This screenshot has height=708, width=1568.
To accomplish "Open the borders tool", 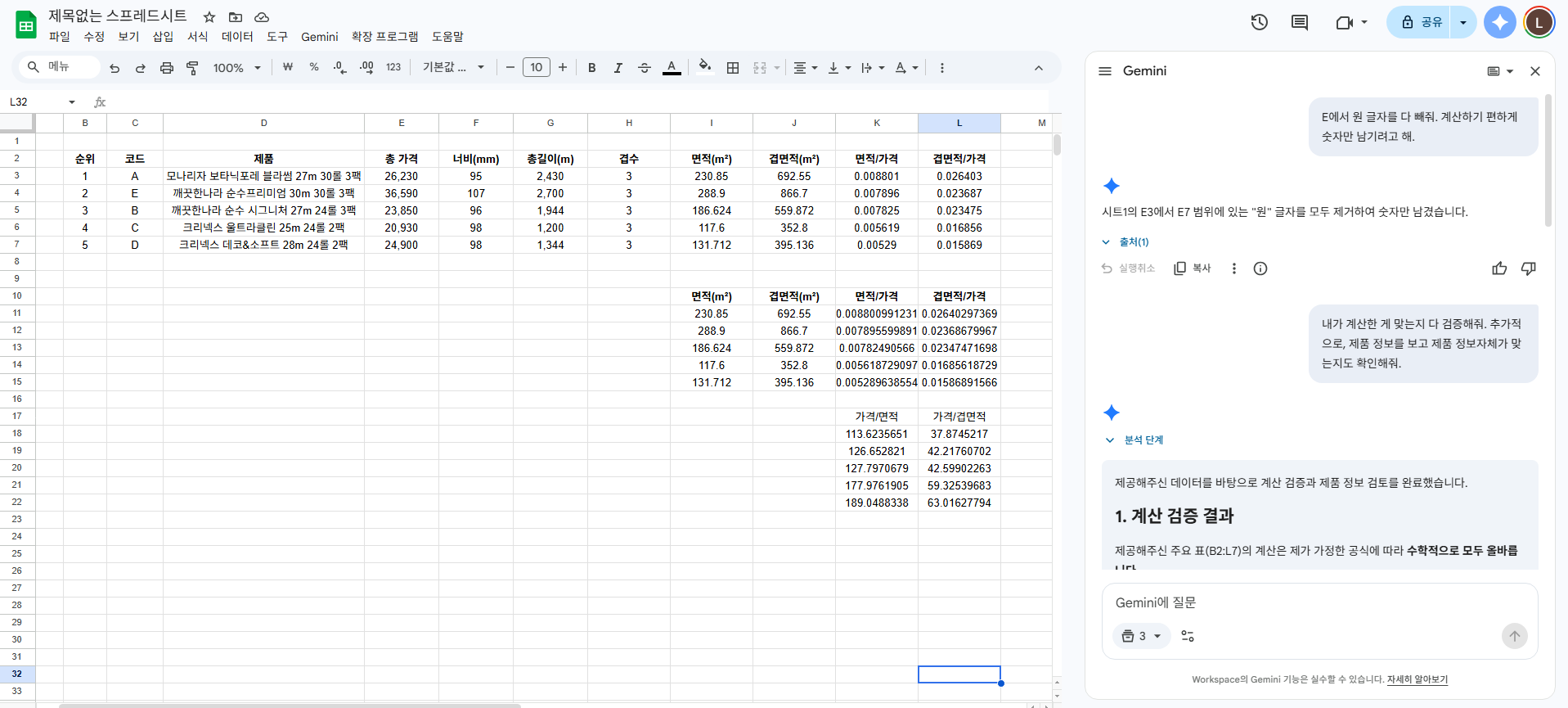I will (x=733, y=68).
